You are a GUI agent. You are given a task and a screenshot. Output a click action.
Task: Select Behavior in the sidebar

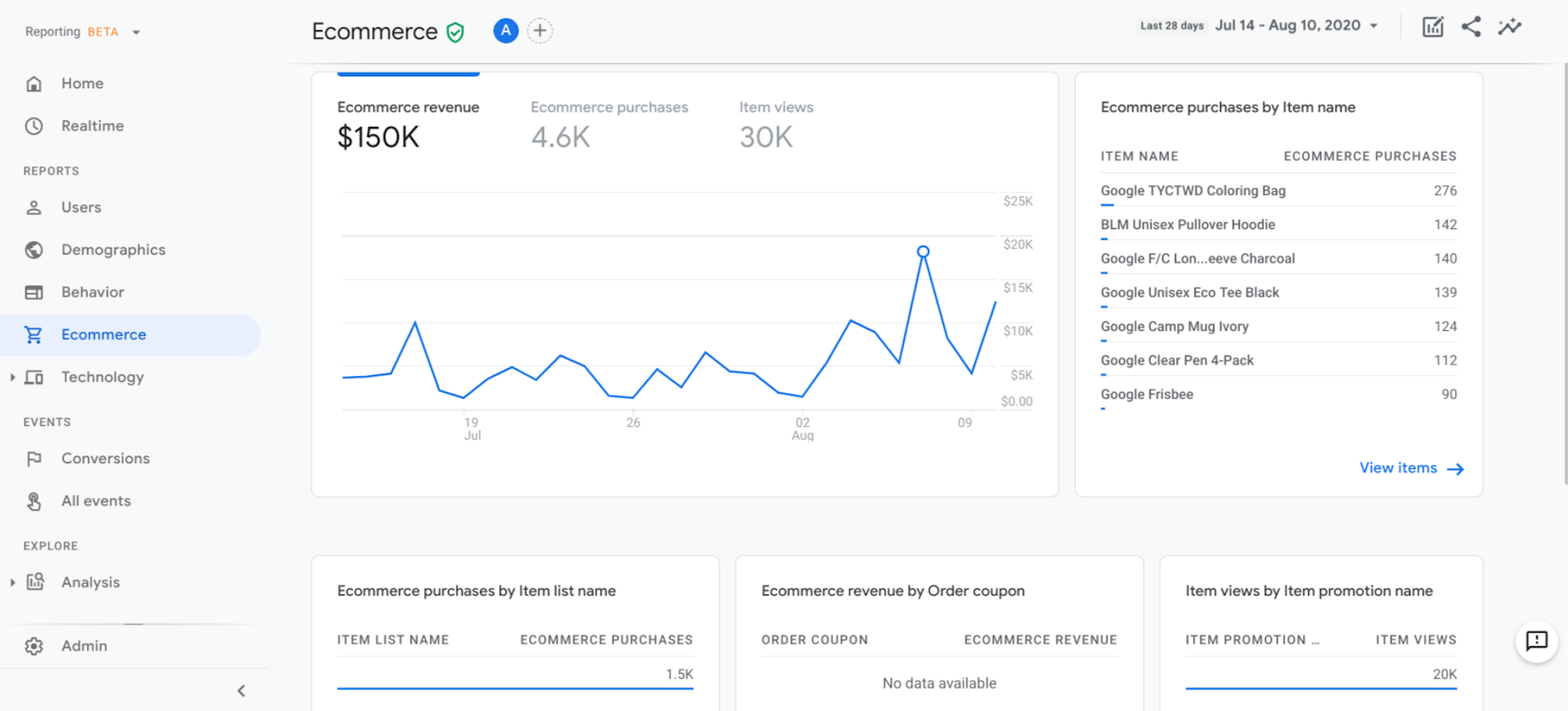[93, 292]
